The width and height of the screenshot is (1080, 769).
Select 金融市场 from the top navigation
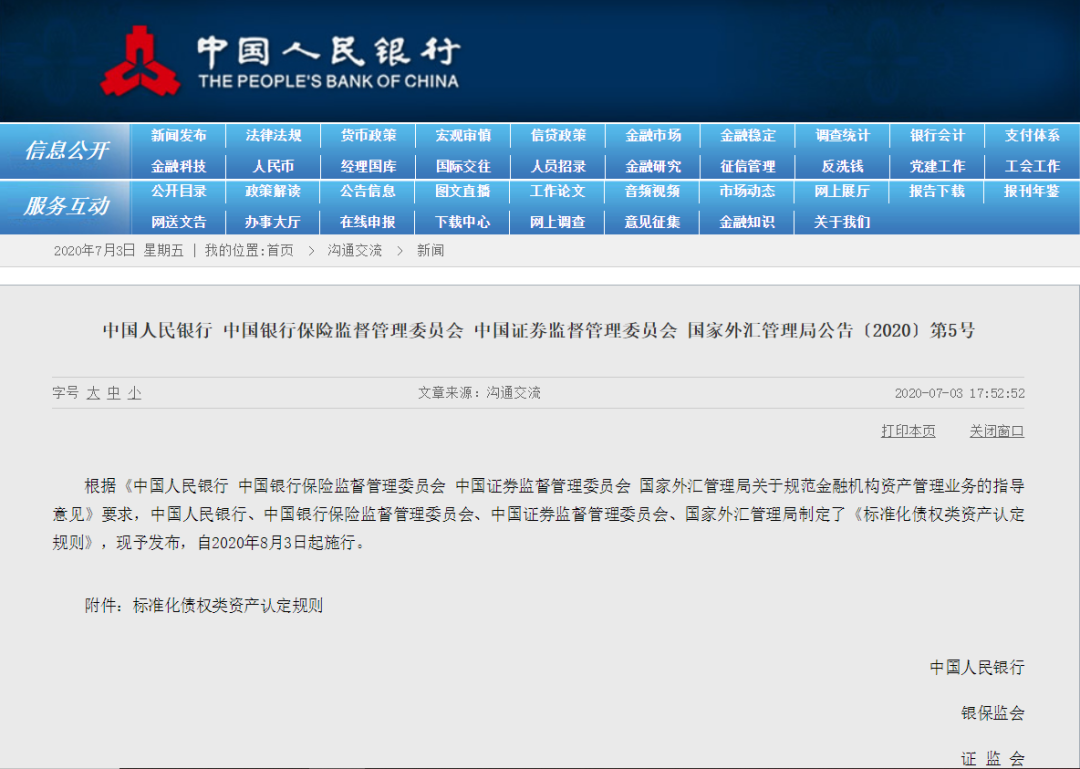tap(653, 135)
